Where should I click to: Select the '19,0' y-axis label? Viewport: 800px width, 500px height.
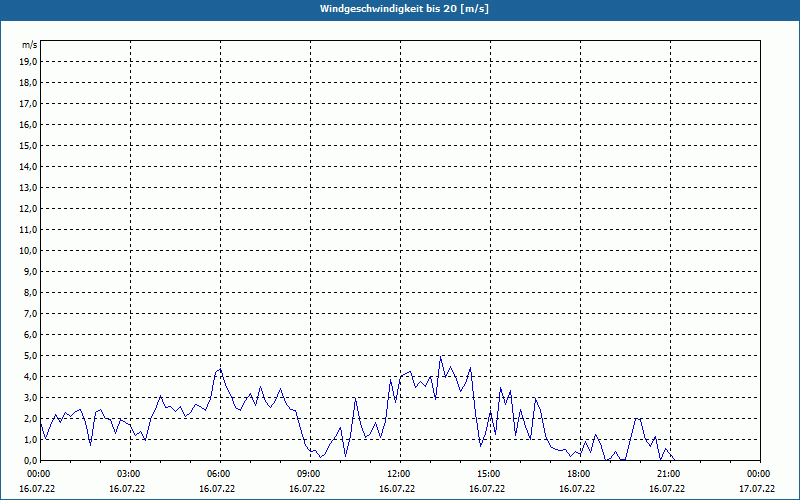[28, 62]
